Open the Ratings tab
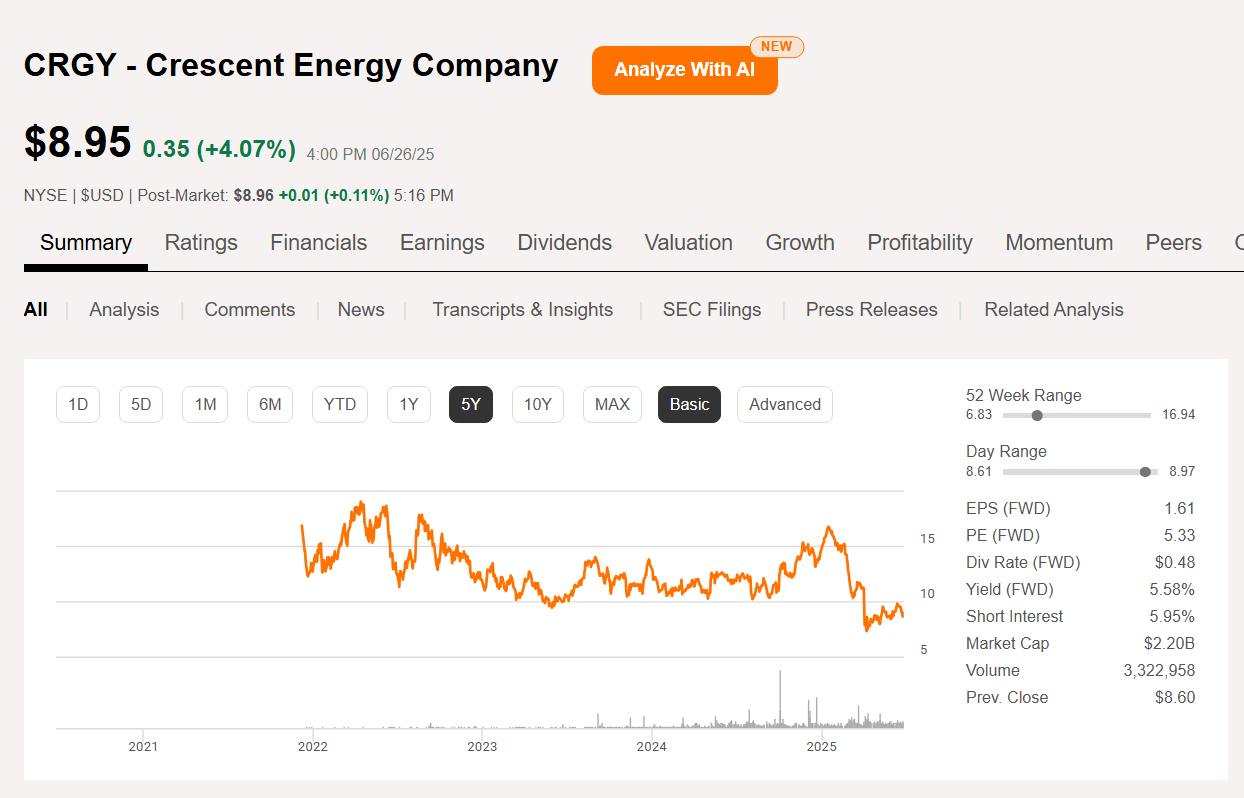This screenshot has height=798, width=1244. [200, 242]
